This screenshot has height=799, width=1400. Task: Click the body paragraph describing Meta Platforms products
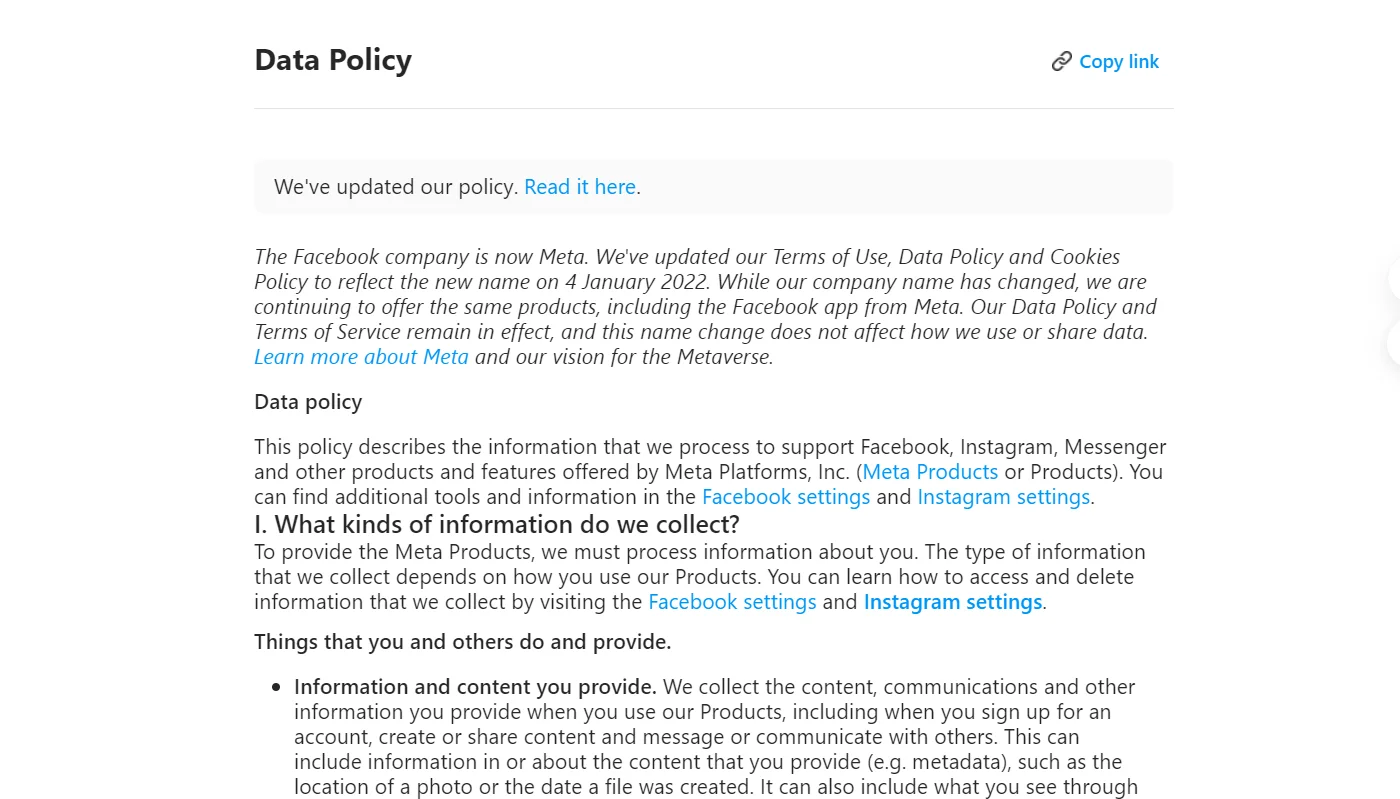pyautogui.click(x=700, y=471)
